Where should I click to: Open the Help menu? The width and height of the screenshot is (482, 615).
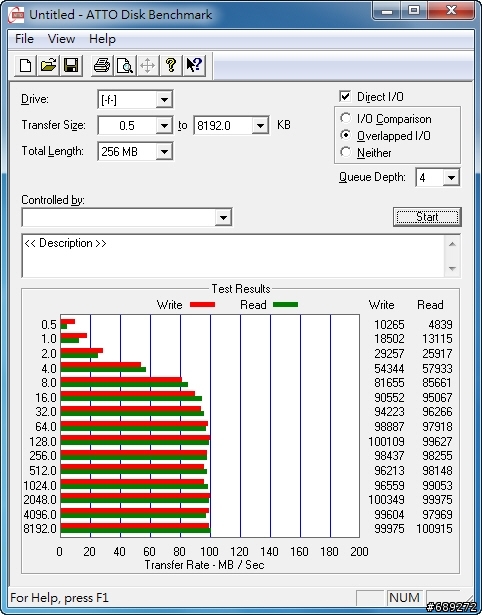click(102, 39)
